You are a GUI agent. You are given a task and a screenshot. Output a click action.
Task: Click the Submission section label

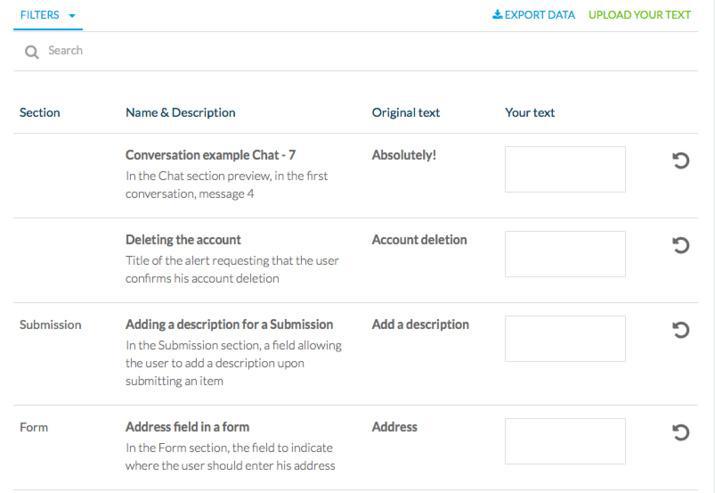pyautogui.click(x=50, y=325)
